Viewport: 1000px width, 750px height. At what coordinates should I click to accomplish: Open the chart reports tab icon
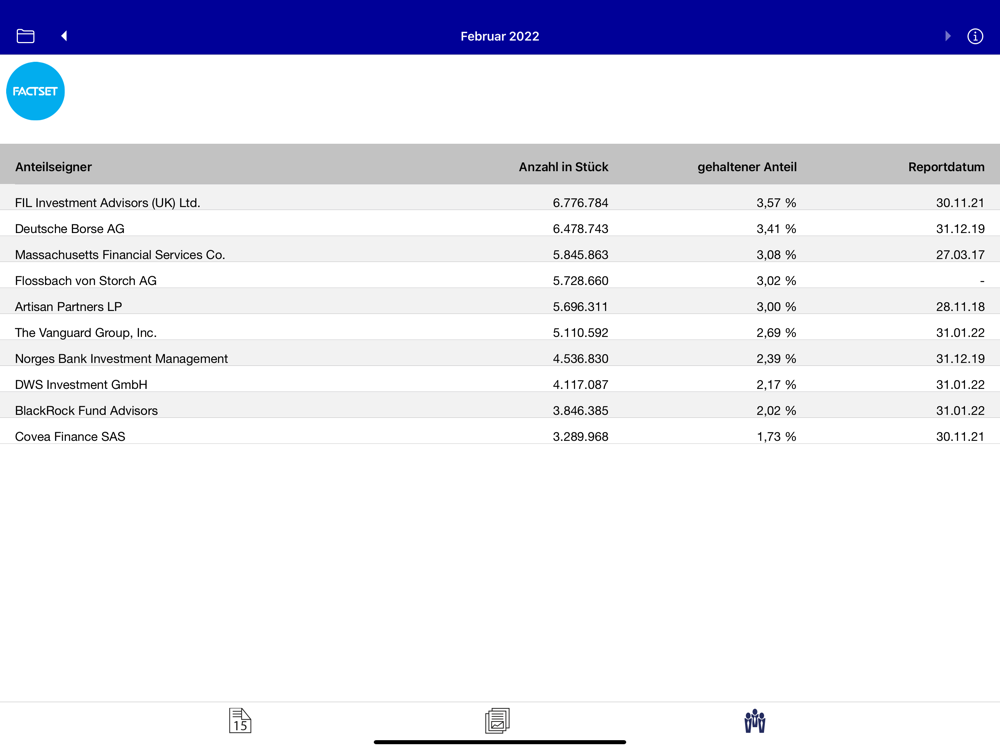[x=497, y=721]
